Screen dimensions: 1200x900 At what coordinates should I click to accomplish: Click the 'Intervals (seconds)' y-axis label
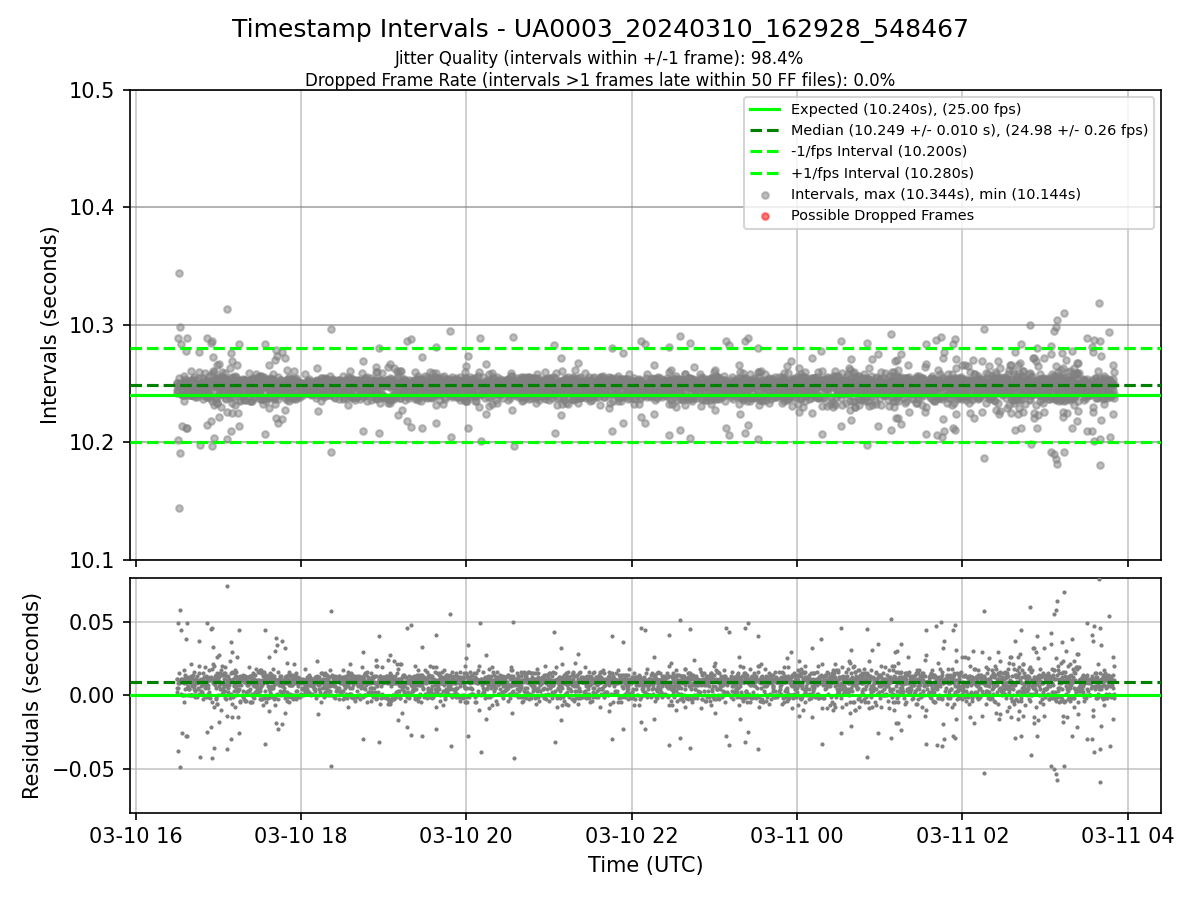click(x=50, y=325)
